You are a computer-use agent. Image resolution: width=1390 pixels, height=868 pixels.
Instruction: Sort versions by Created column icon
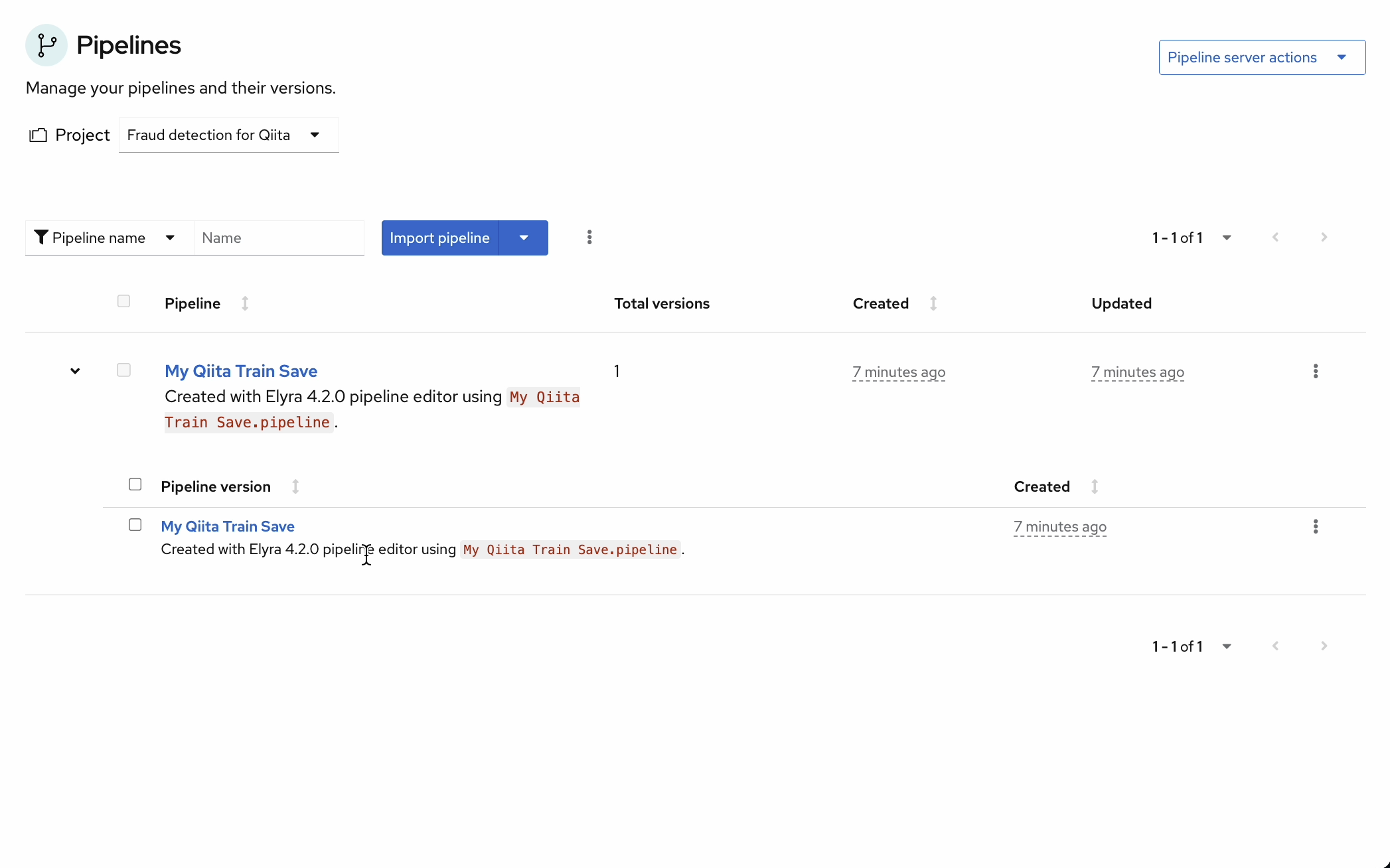[1095, 487]
